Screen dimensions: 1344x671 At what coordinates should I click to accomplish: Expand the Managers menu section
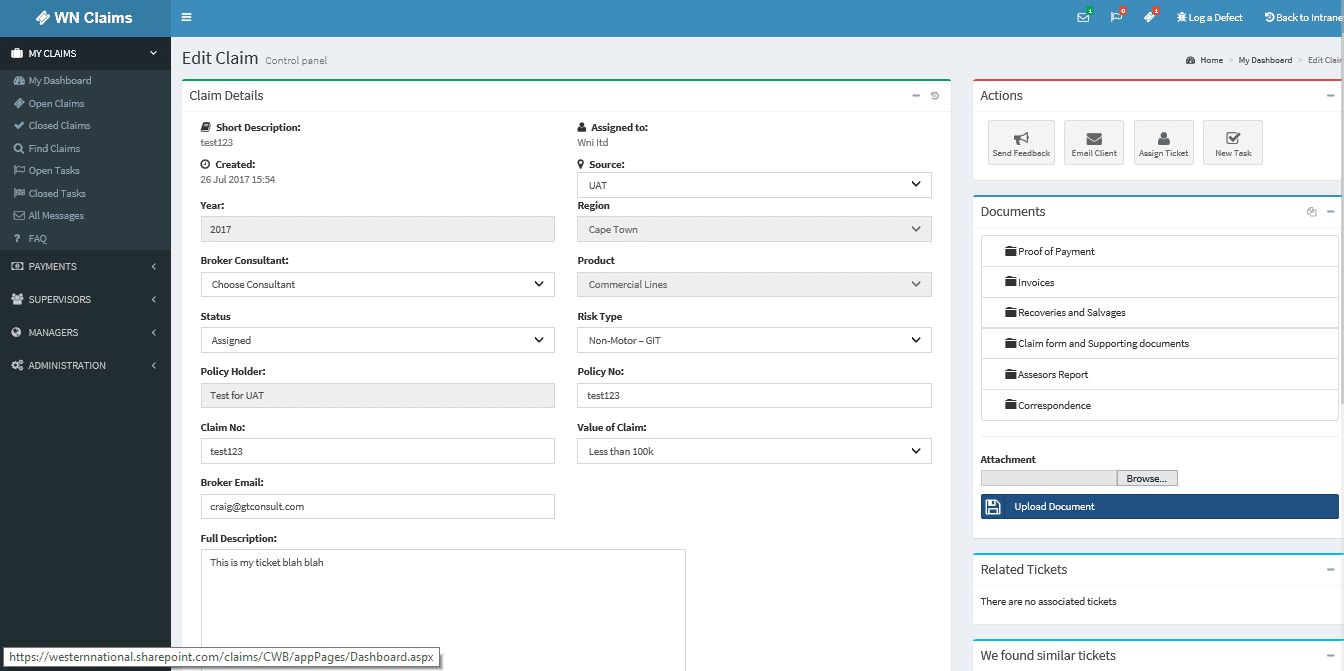pyautogui.click(x=85, y=332)
